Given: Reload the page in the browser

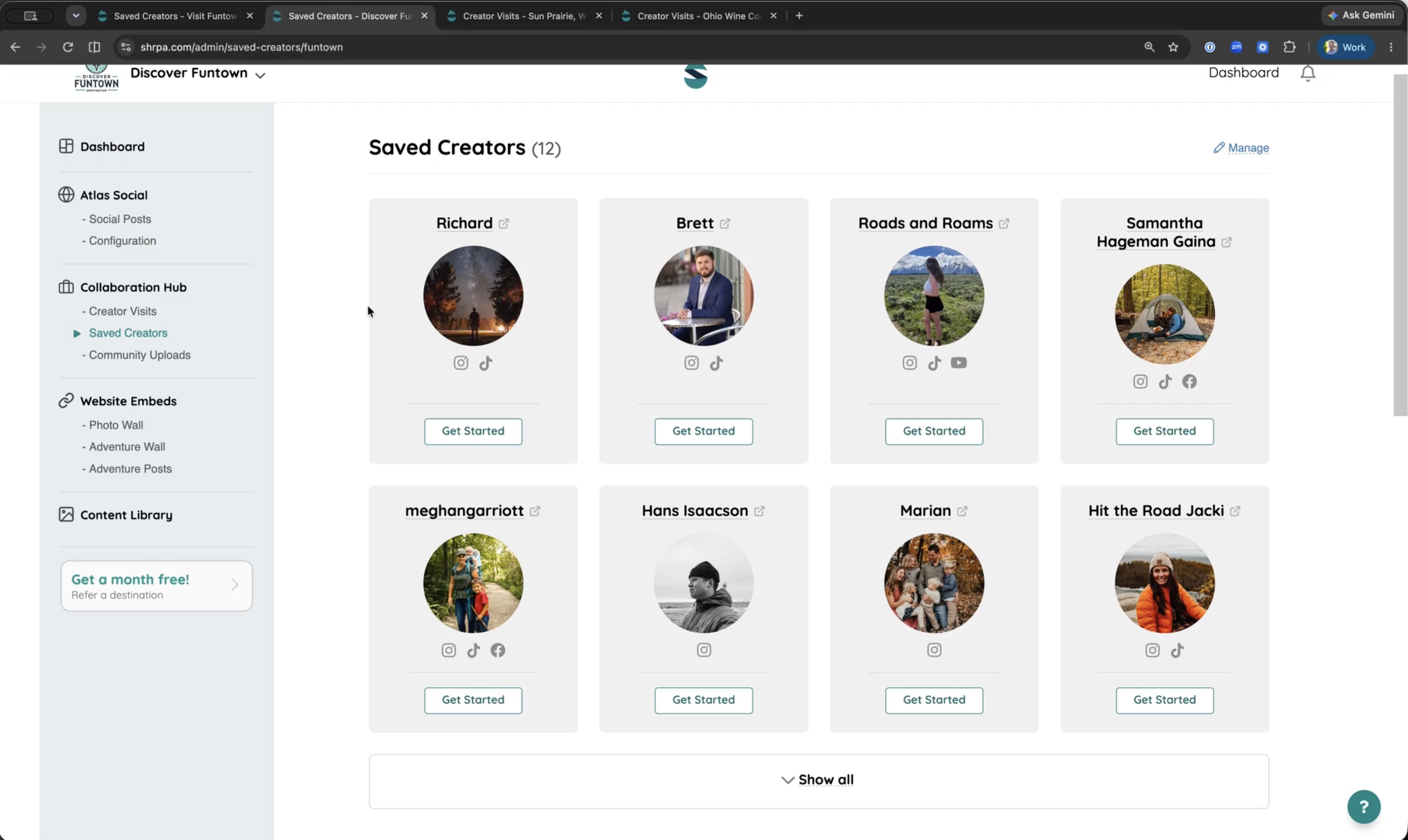Looking at the screenshot, I should coord(68,47).
